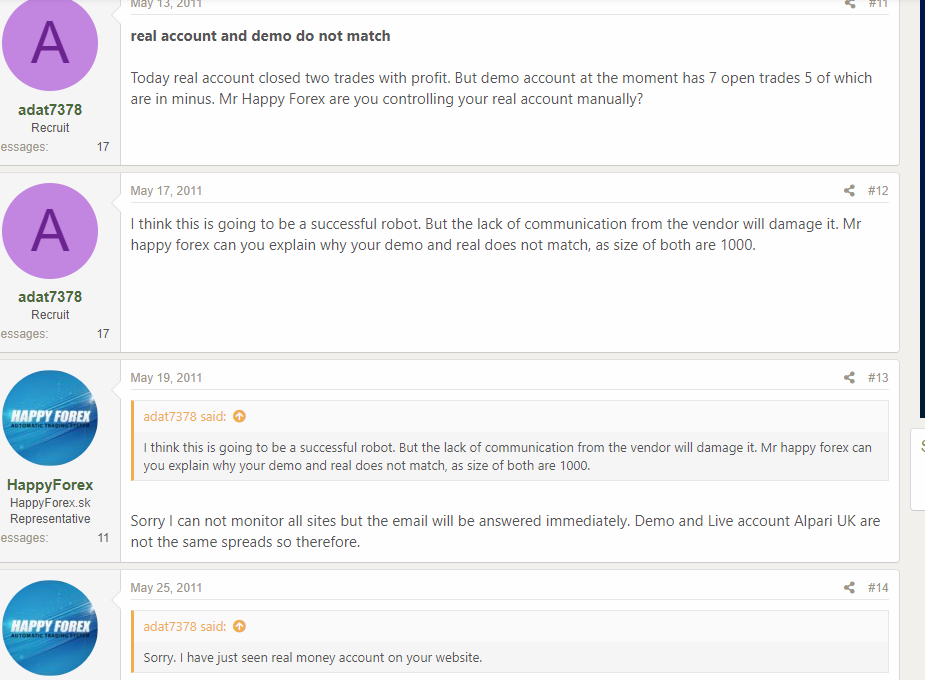The height and width of the screenshot is (680, 925).
Task: Click May 17, 2011 date link
Action: click(x=166, y=191)
